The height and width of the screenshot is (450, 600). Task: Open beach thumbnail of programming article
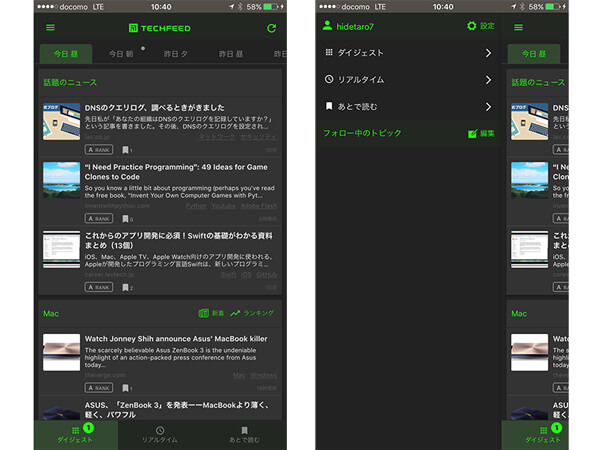(x=62, y=180)
